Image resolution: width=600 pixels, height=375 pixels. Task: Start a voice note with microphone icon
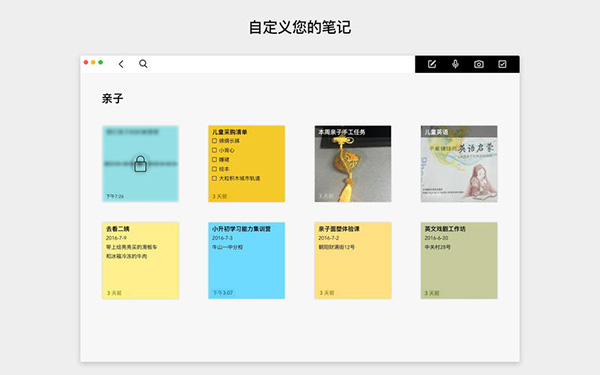455,64
